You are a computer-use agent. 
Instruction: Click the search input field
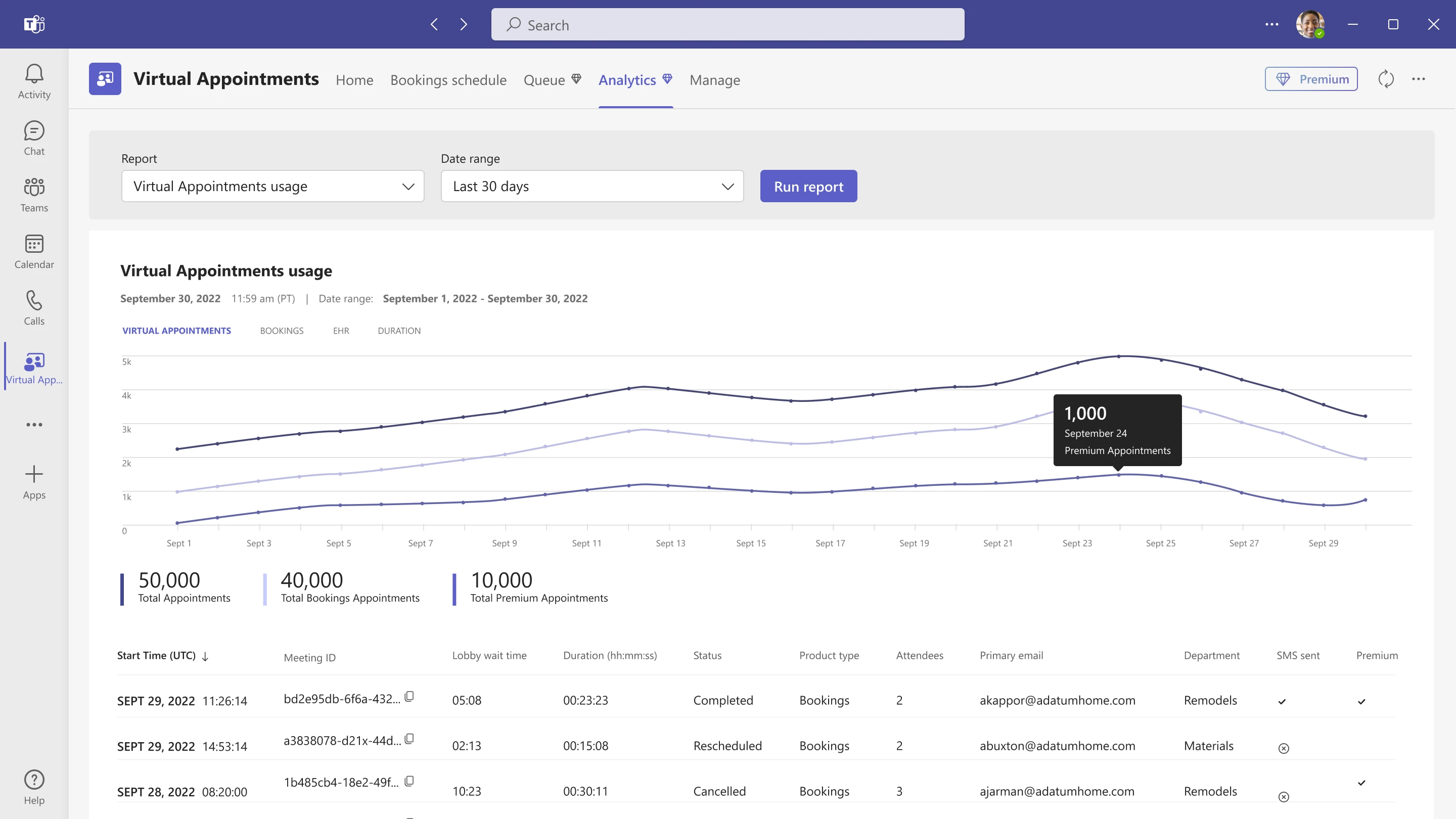(728, 25)
